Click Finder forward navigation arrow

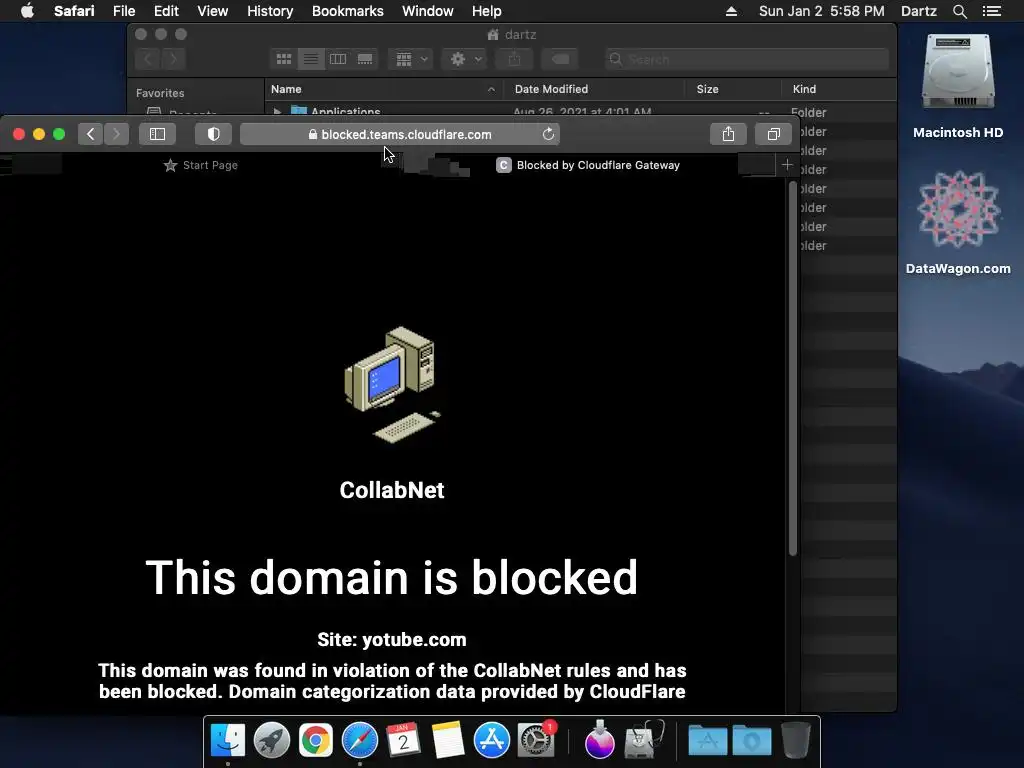click(x=173, y=59)
